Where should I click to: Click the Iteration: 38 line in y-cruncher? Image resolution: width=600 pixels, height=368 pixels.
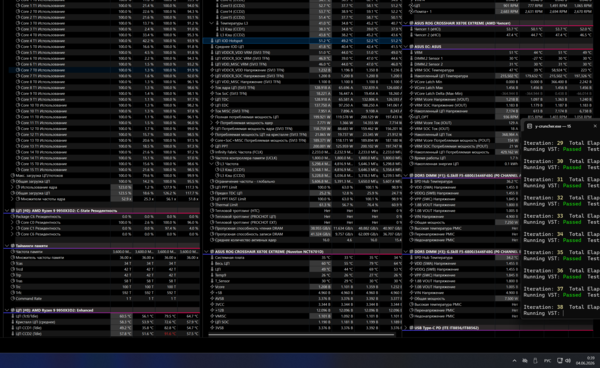(x=561, y=307)
